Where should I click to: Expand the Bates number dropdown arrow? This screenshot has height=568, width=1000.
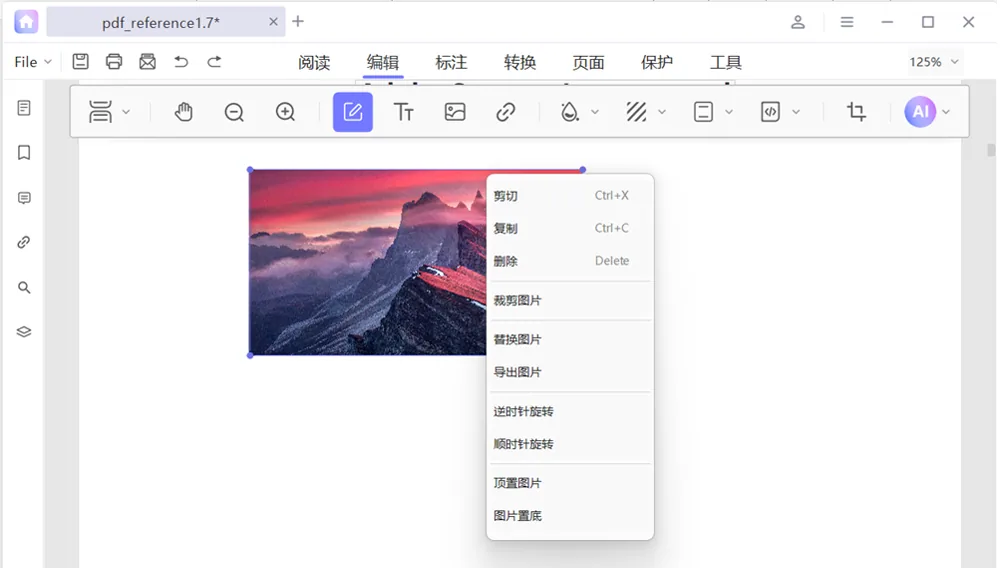[796, 112]
